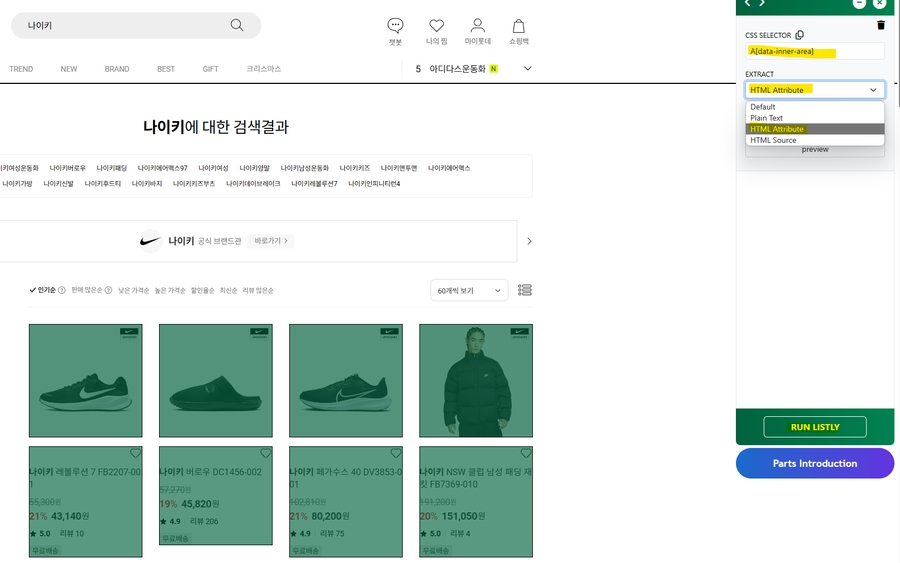900x563 pixels.
Task: Expand the 60개씩 보기 dropdown
Action: coord(469,290)
